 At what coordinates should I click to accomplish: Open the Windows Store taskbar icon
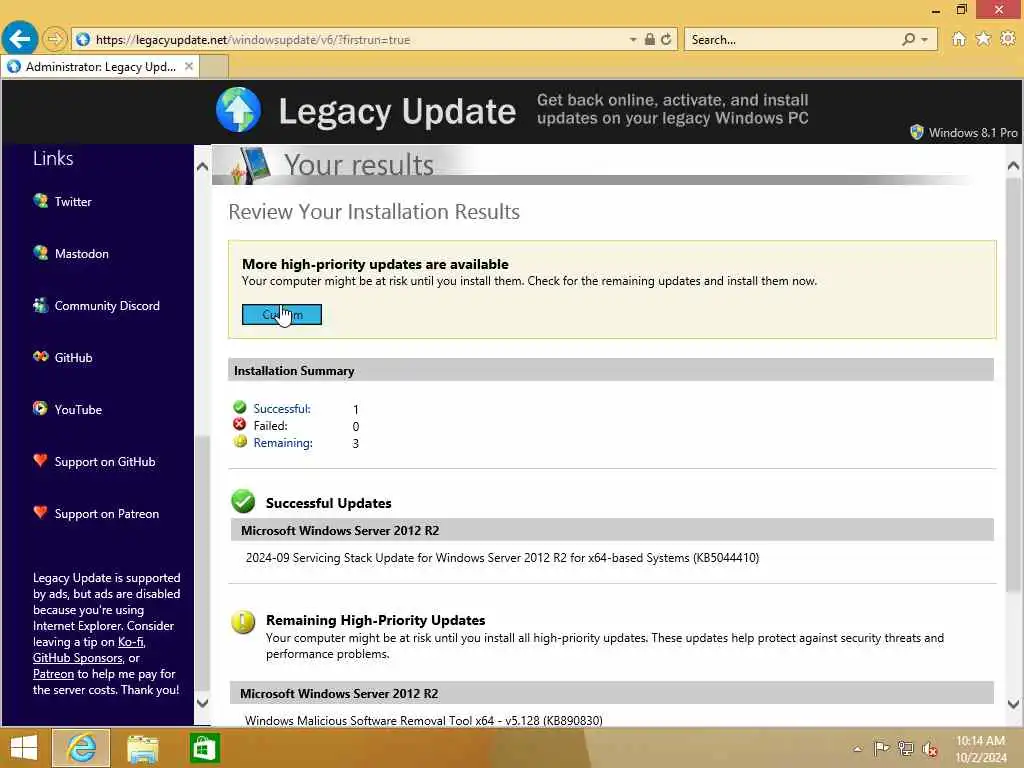click(204, 748)
